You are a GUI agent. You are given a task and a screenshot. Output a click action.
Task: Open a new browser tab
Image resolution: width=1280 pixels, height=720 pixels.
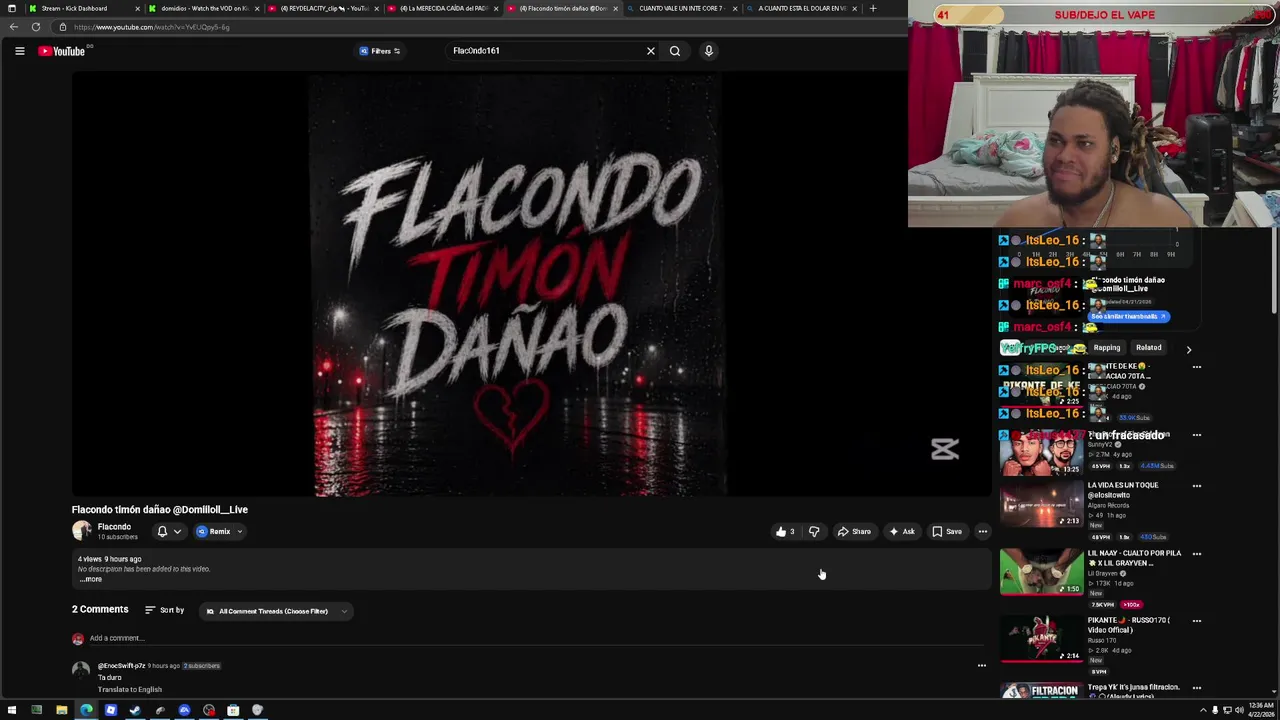873,8
